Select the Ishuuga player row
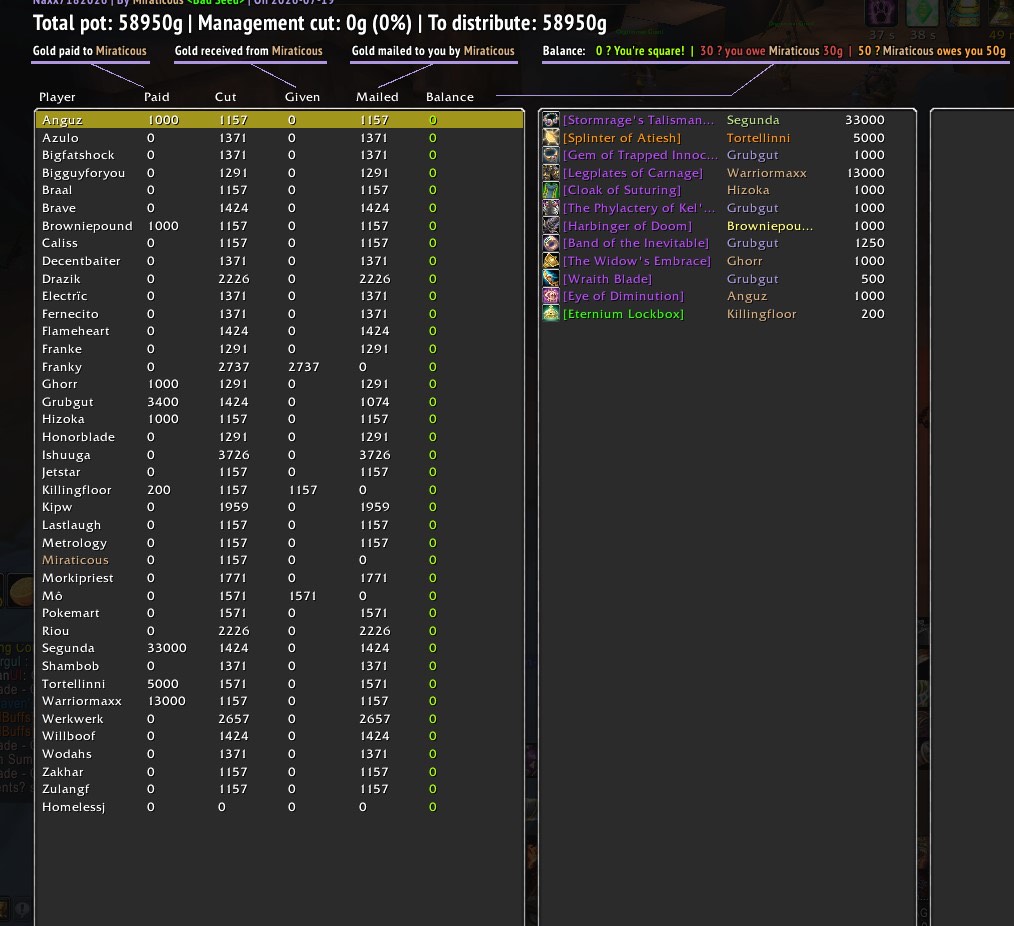The width and height of the screenshot is (1014, 926). click(279, 455)
